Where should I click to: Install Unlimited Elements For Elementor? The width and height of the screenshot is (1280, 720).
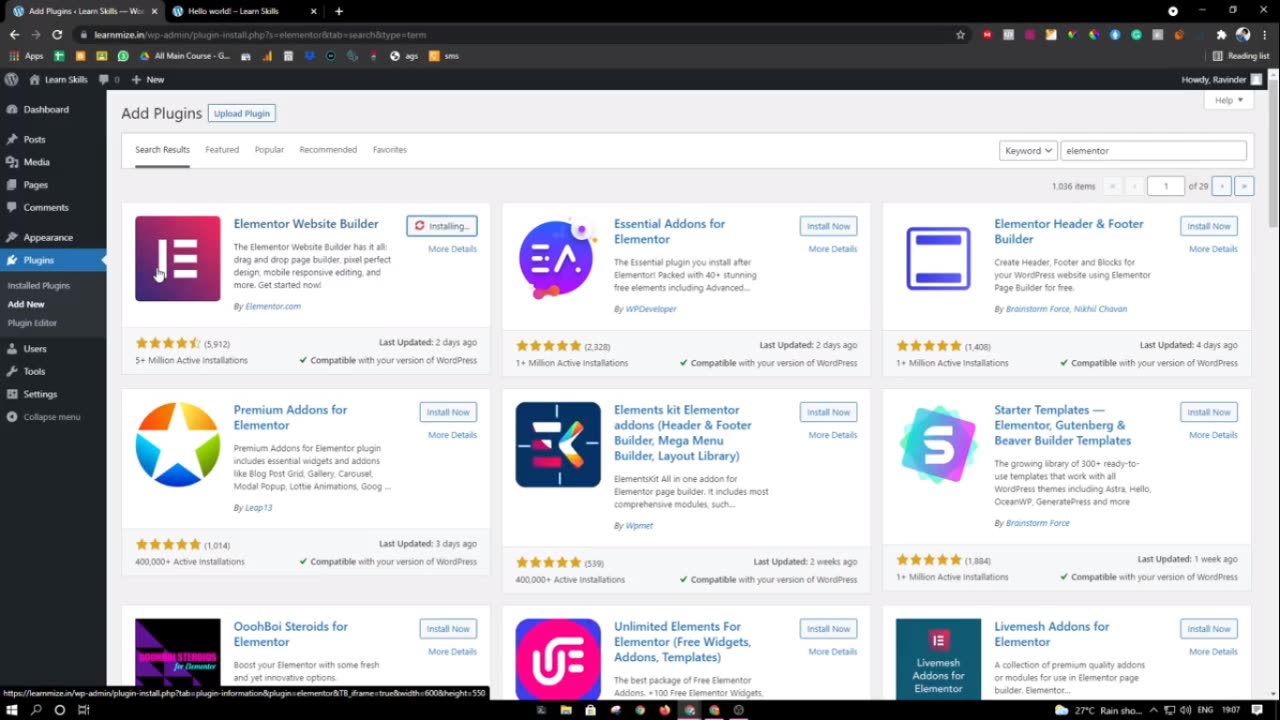(x=828, y=629)
